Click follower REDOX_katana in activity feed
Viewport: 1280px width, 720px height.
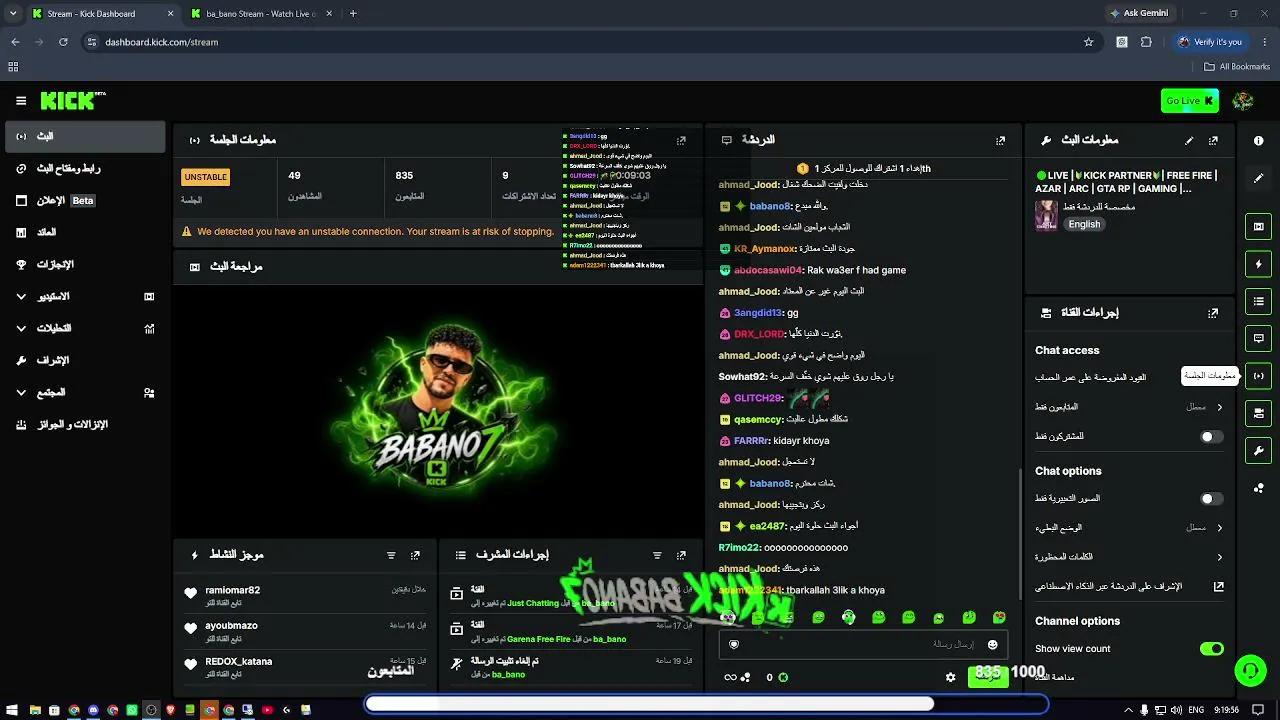tap(238, 661)
